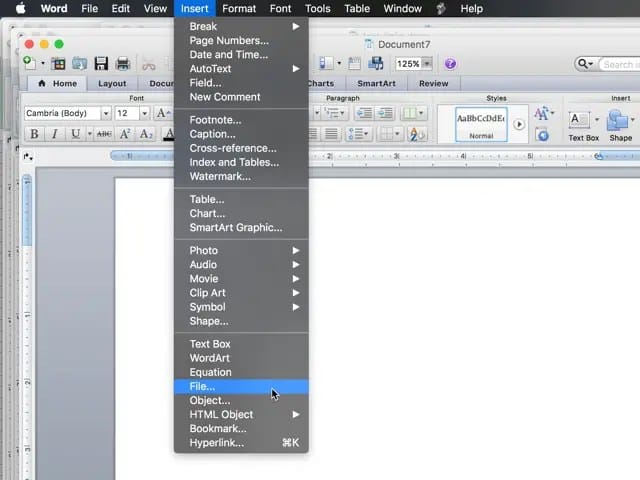Click the Text Box insert icon

pyautogui.click(x=578, y=120)
